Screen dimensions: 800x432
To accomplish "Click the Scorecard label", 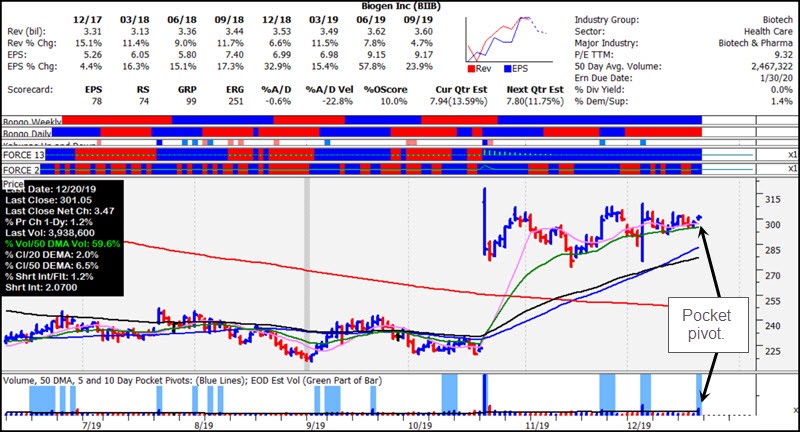I will (30, 90).
